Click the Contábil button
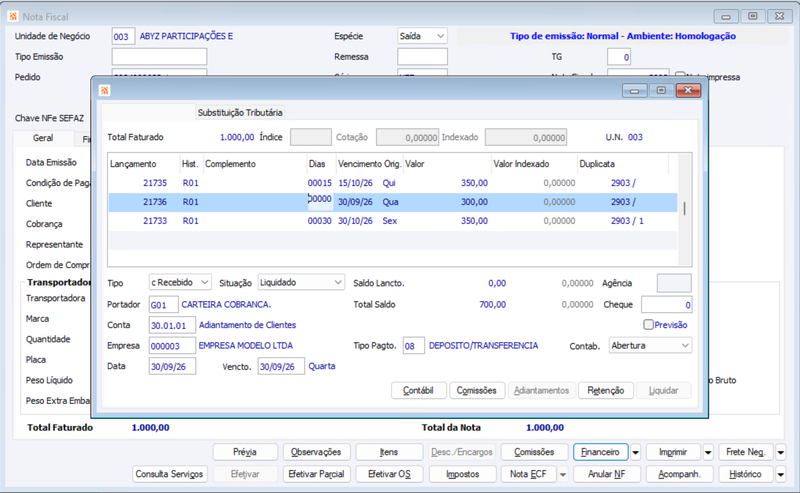 pos(418,390)
